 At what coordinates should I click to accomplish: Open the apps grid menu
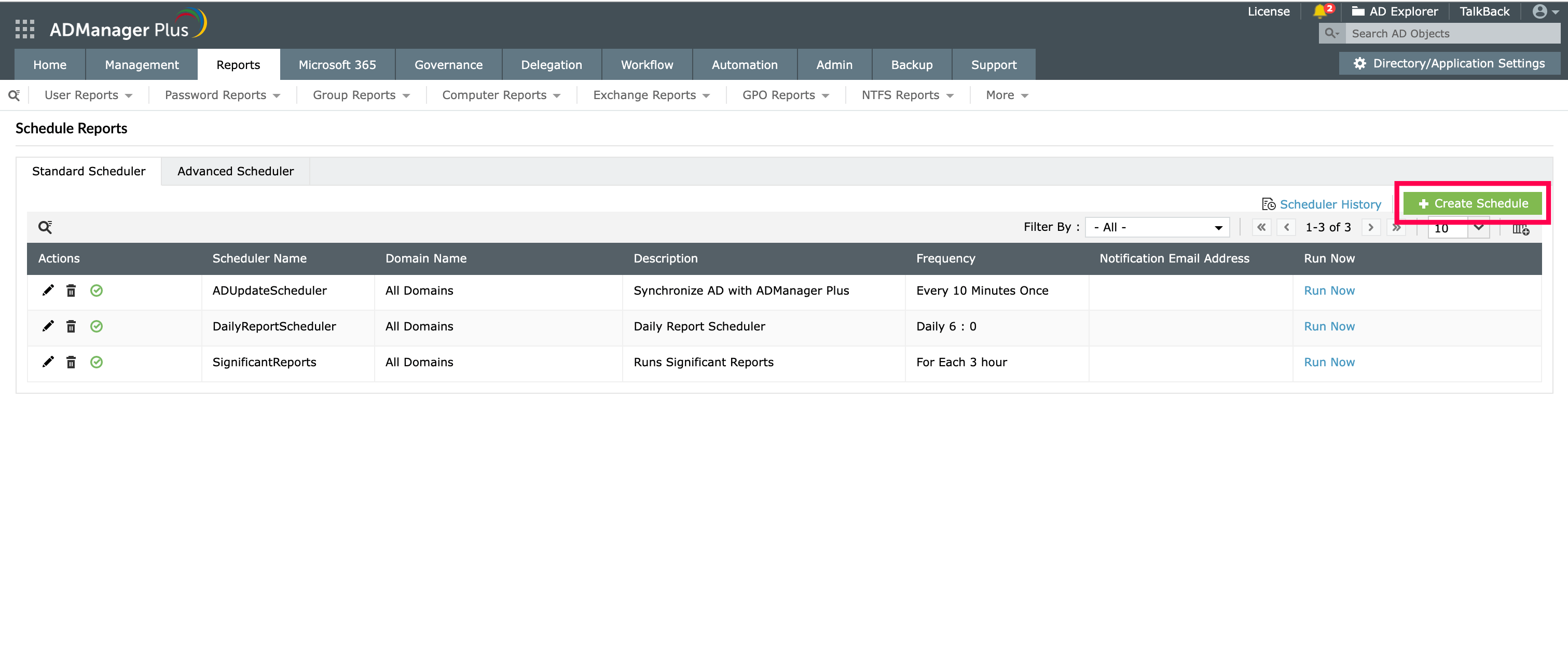click(25, 29)
